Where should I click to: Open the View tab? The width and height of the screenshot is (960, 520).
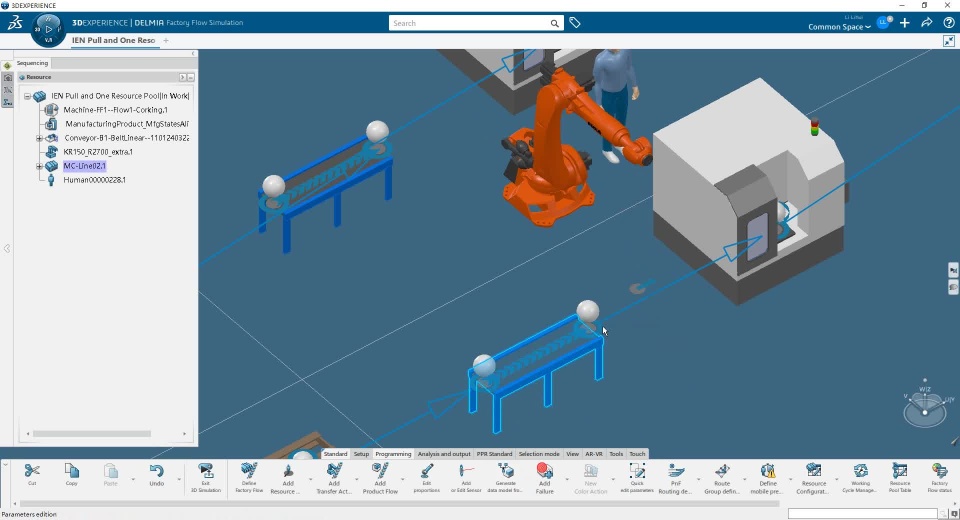point(572,454)
